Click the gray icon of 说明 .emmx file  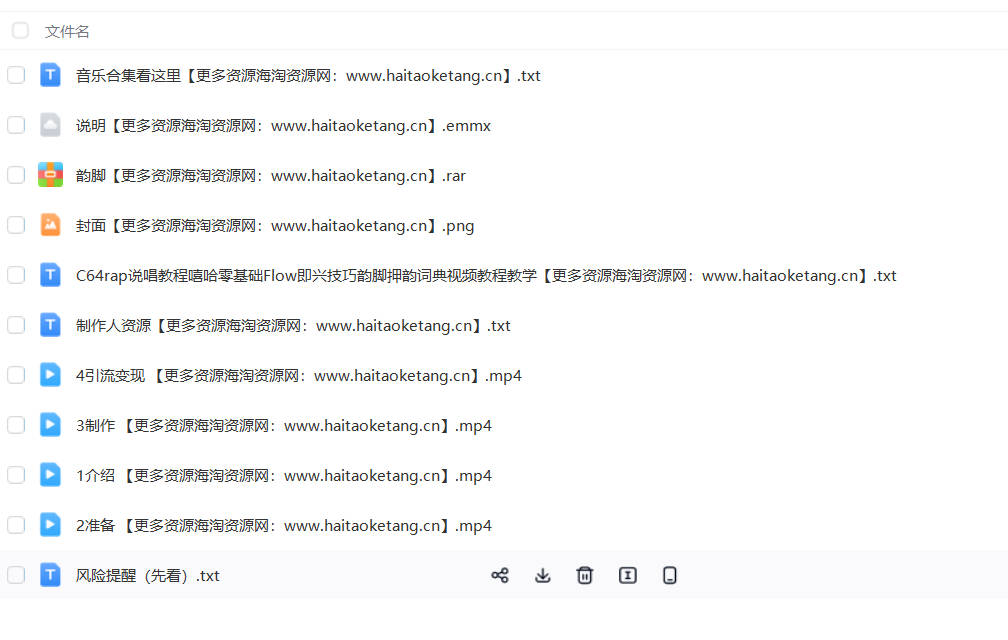click(50, 125)
